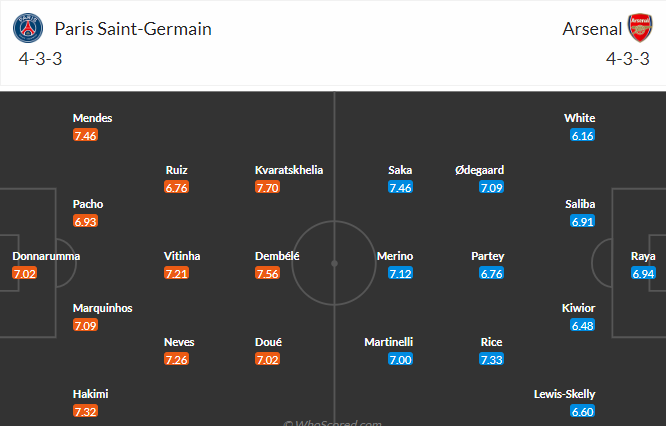The height and width of the screenshot is (426, 666).
Task: Select Kvaratskhelia's 7.70 rating badge
Action: pos(267,187)
